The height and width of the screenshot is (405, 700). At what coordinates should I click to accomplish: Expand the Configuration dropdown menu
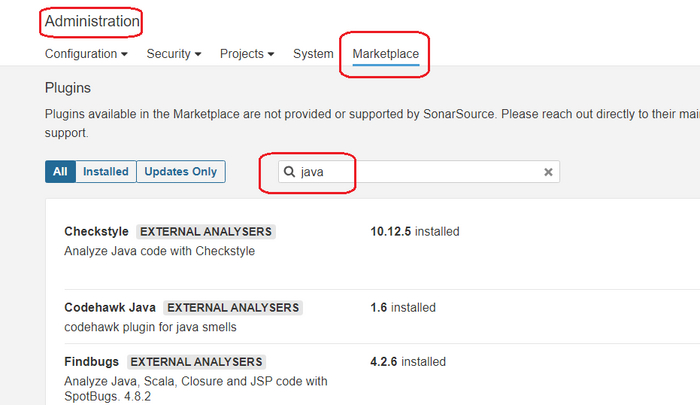[86, 54]
